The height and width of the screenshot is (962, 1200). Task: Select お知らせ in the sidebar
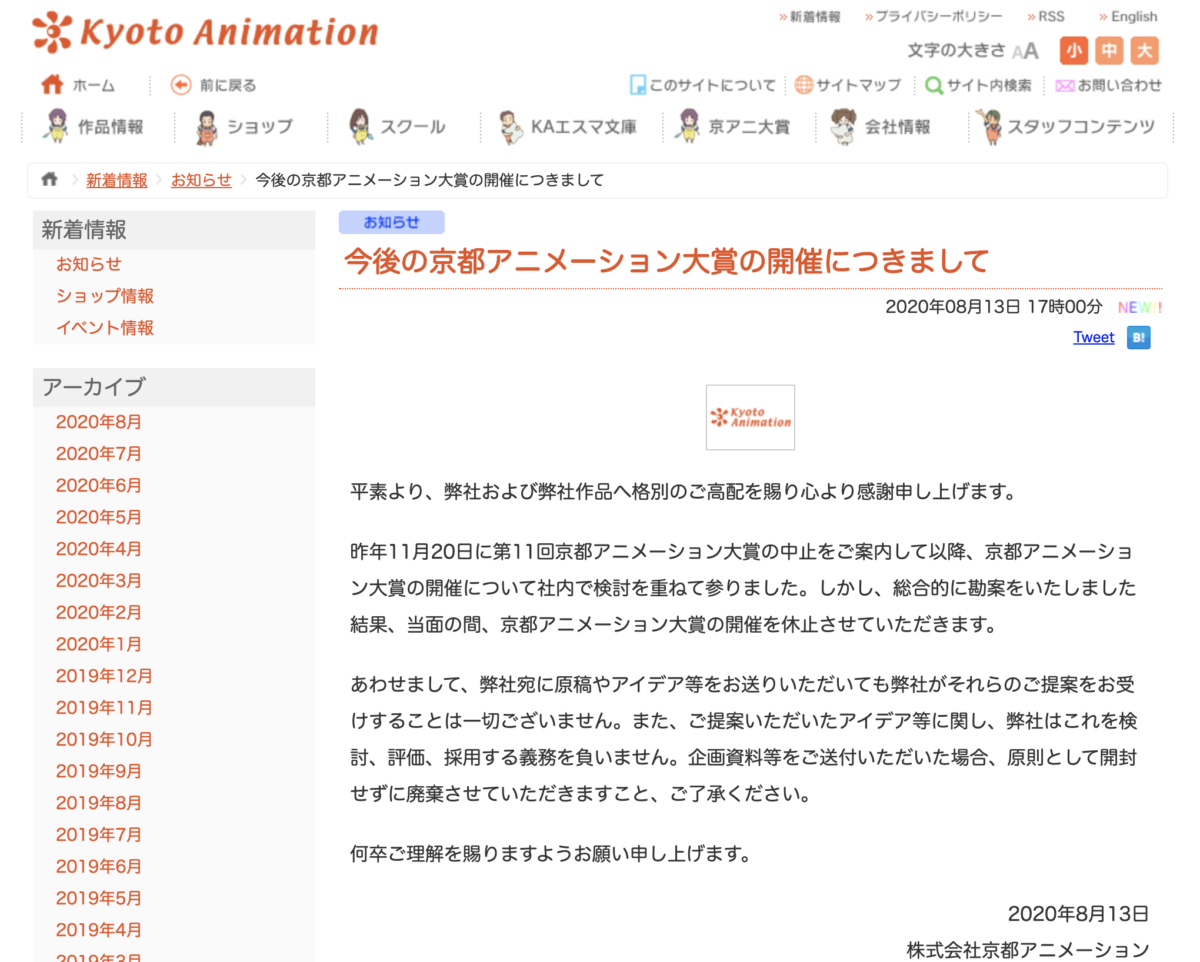tap(89, 264)
